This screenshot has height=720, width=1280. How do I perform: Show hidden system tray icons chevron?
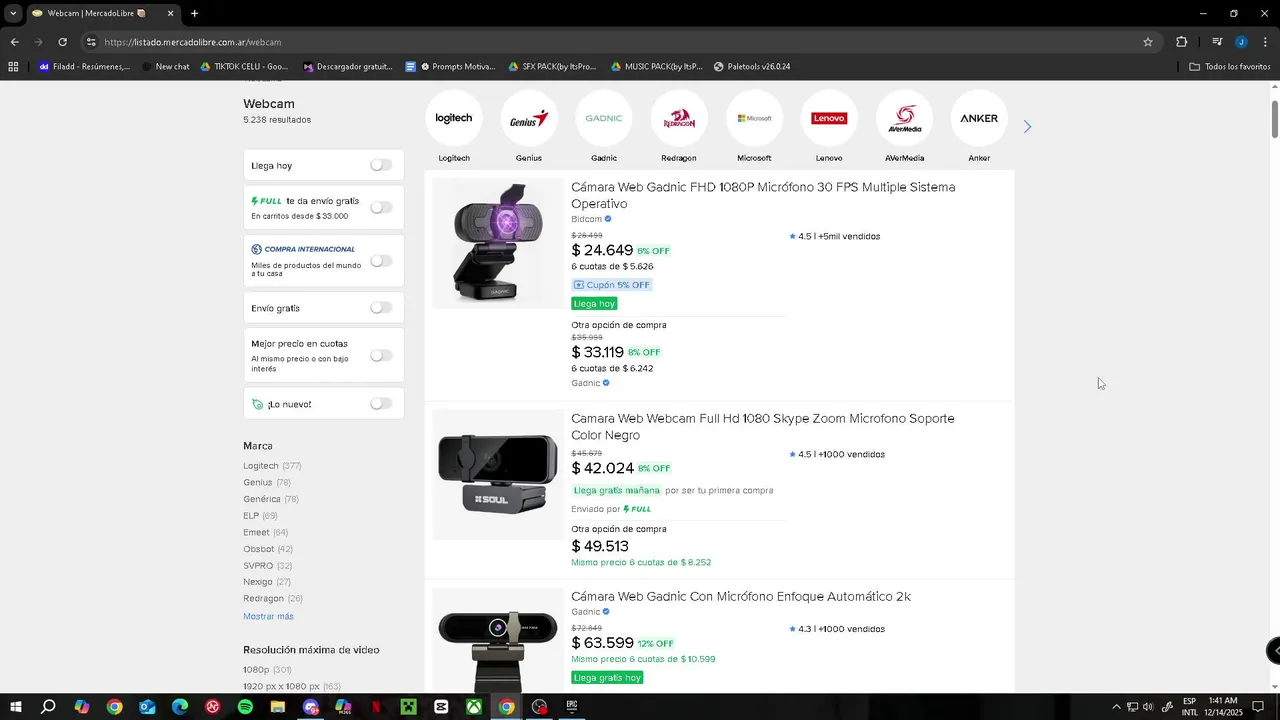click(1116, 707)
